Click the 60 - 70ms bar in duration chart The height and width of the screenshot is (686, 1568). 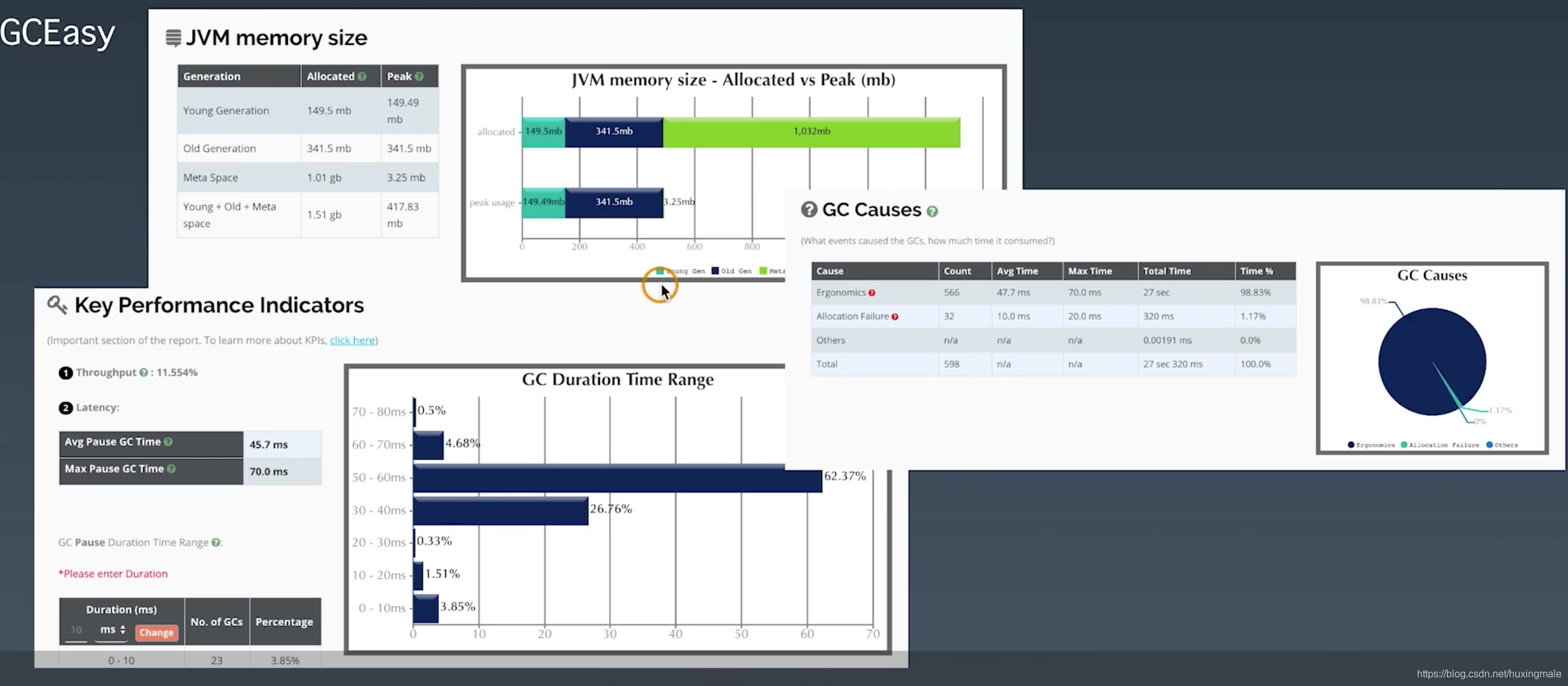[x=428, y=445]
